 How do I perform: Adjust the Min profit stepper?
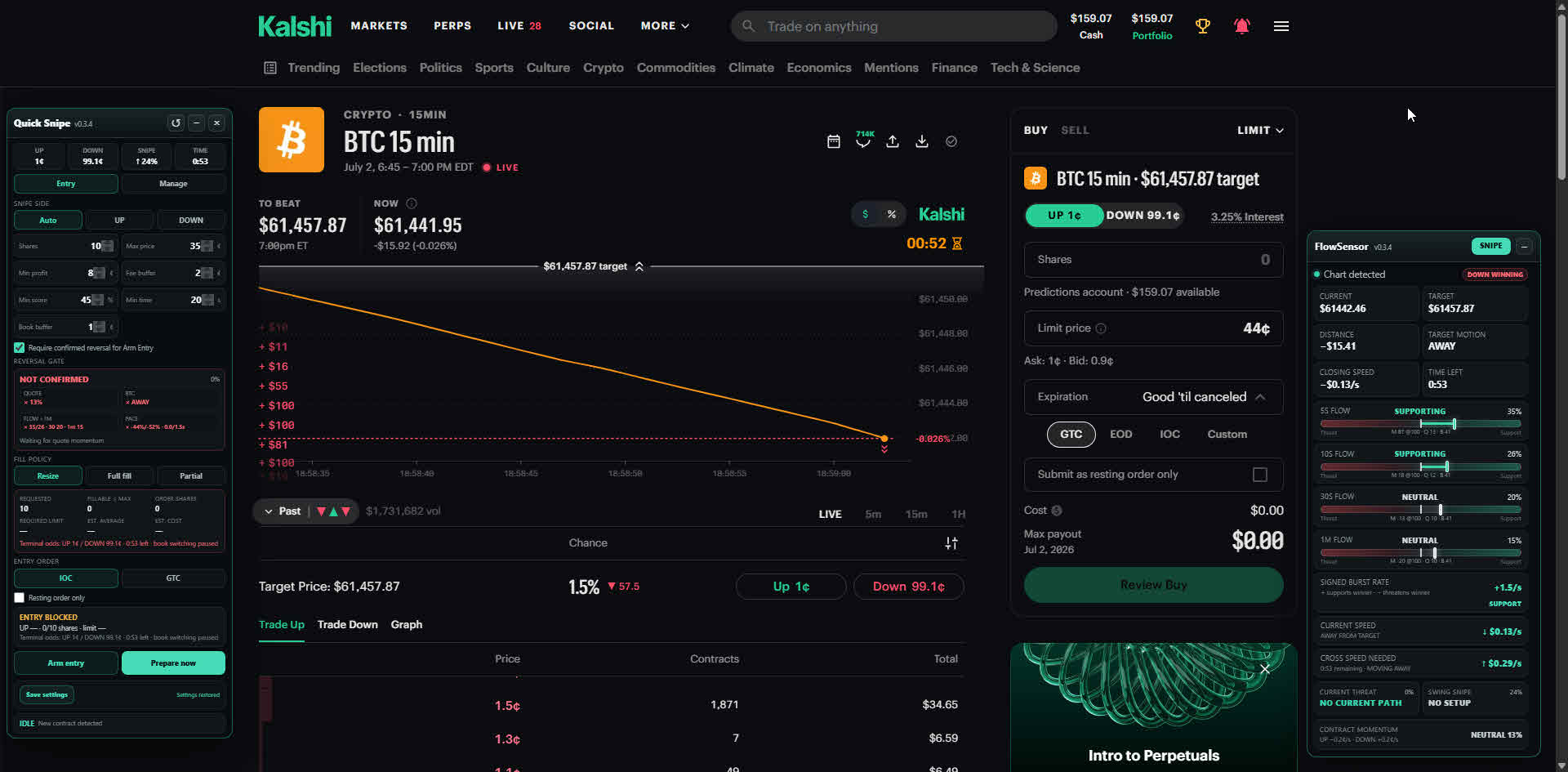[99, 273]
